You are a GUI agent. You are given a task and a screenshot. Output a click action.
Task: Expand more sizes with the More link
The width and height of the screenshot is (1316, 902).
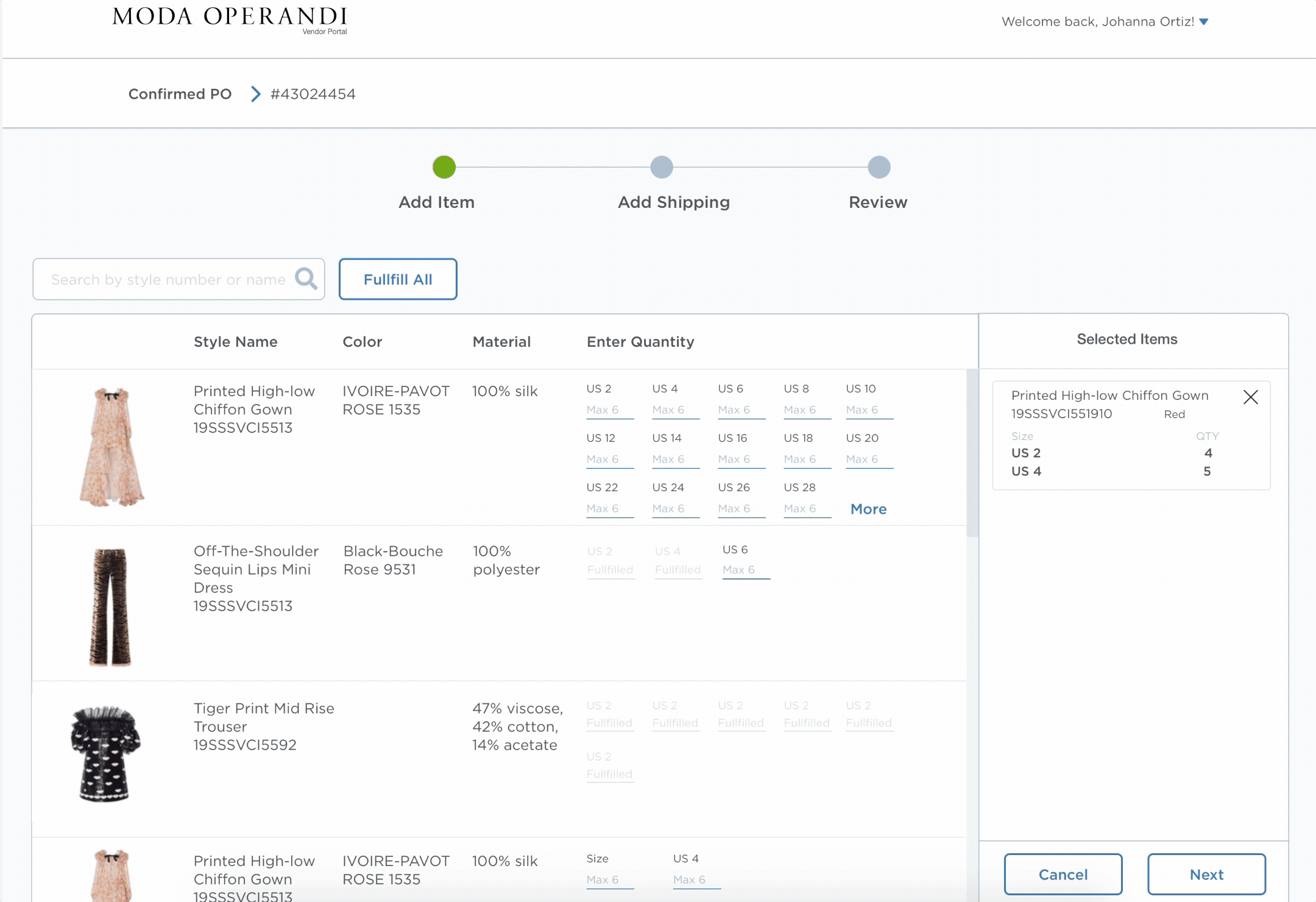pyautogui.click(x=868, y=509)
